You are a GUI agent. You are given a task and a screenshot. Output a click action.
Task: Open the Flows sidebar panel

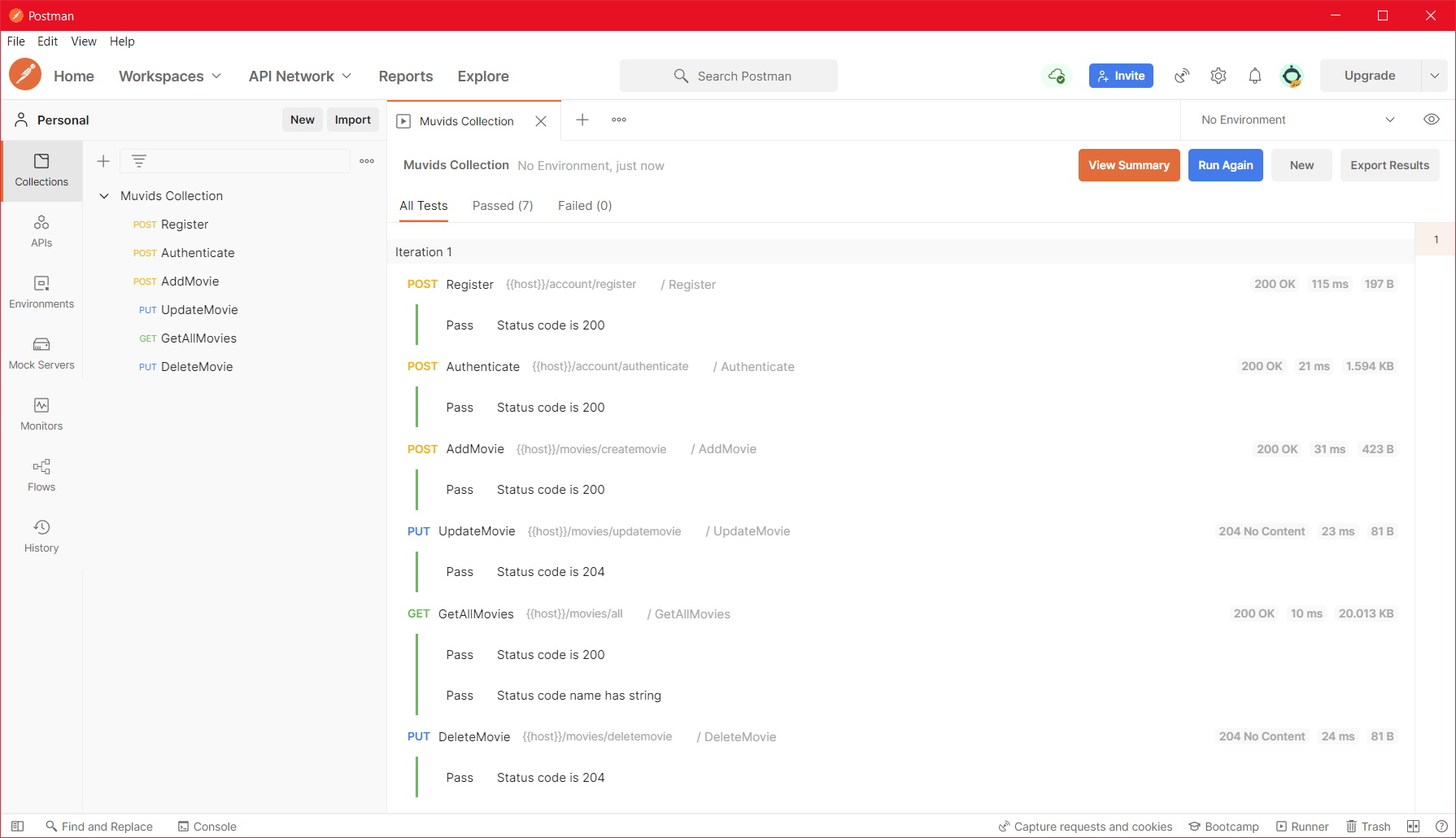[41, 476]
